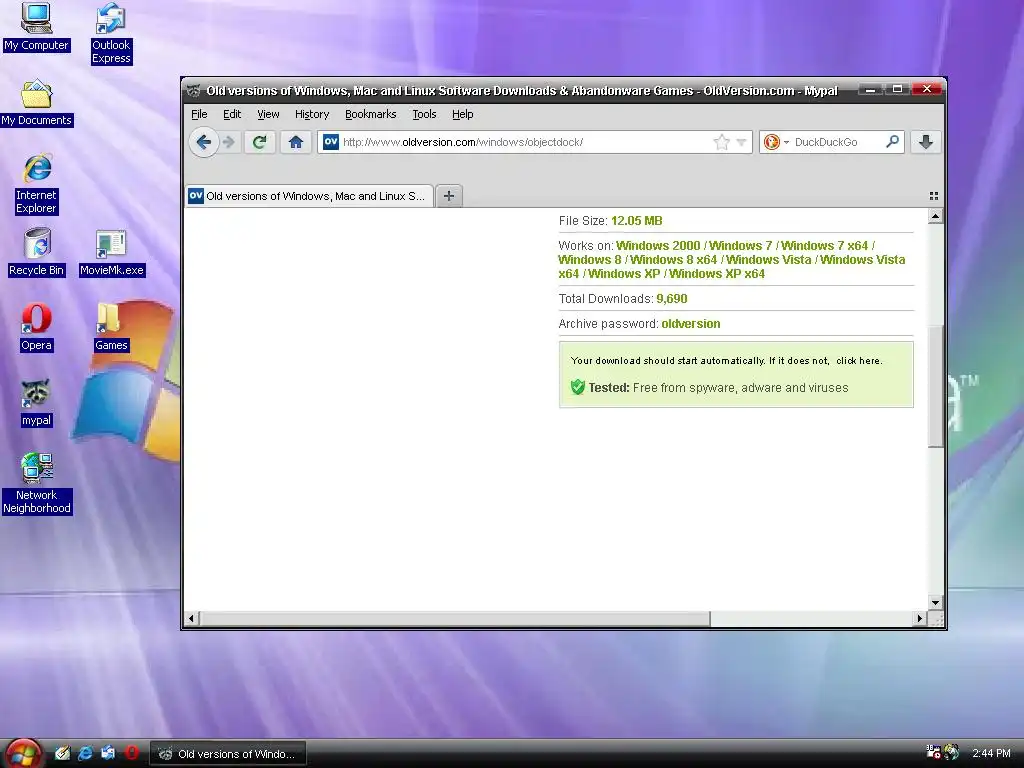The width and height of the screenshot is (1024, 768).
Task: Click the green Tested shield icon
Action: 577,387
